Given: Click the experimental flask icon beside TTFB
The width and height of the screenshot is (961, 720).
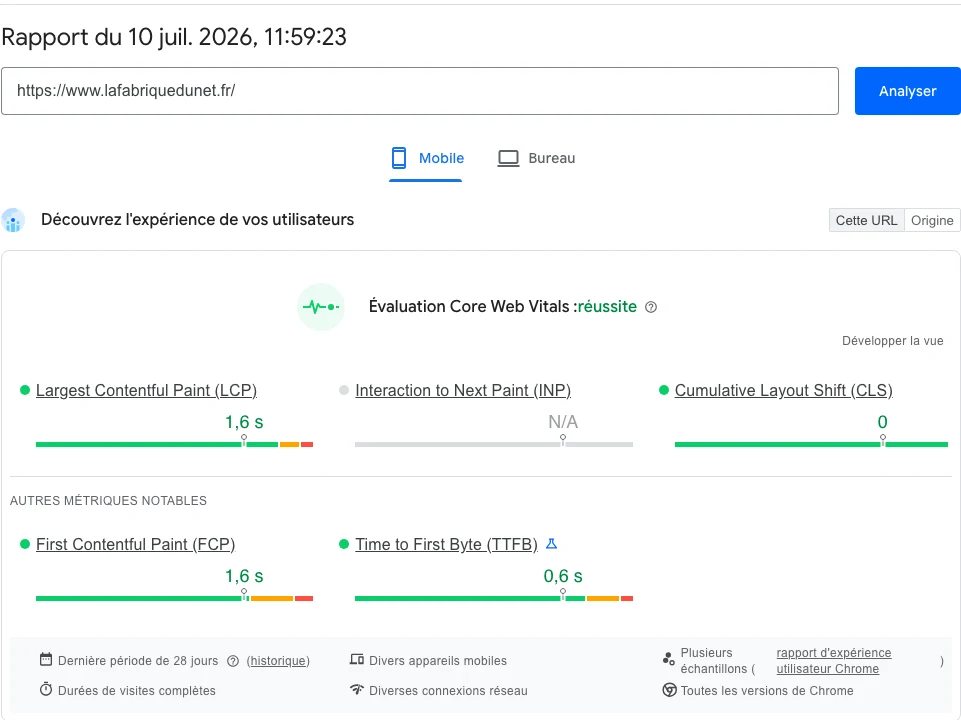Looking at the screenshot, I should 552,544.
